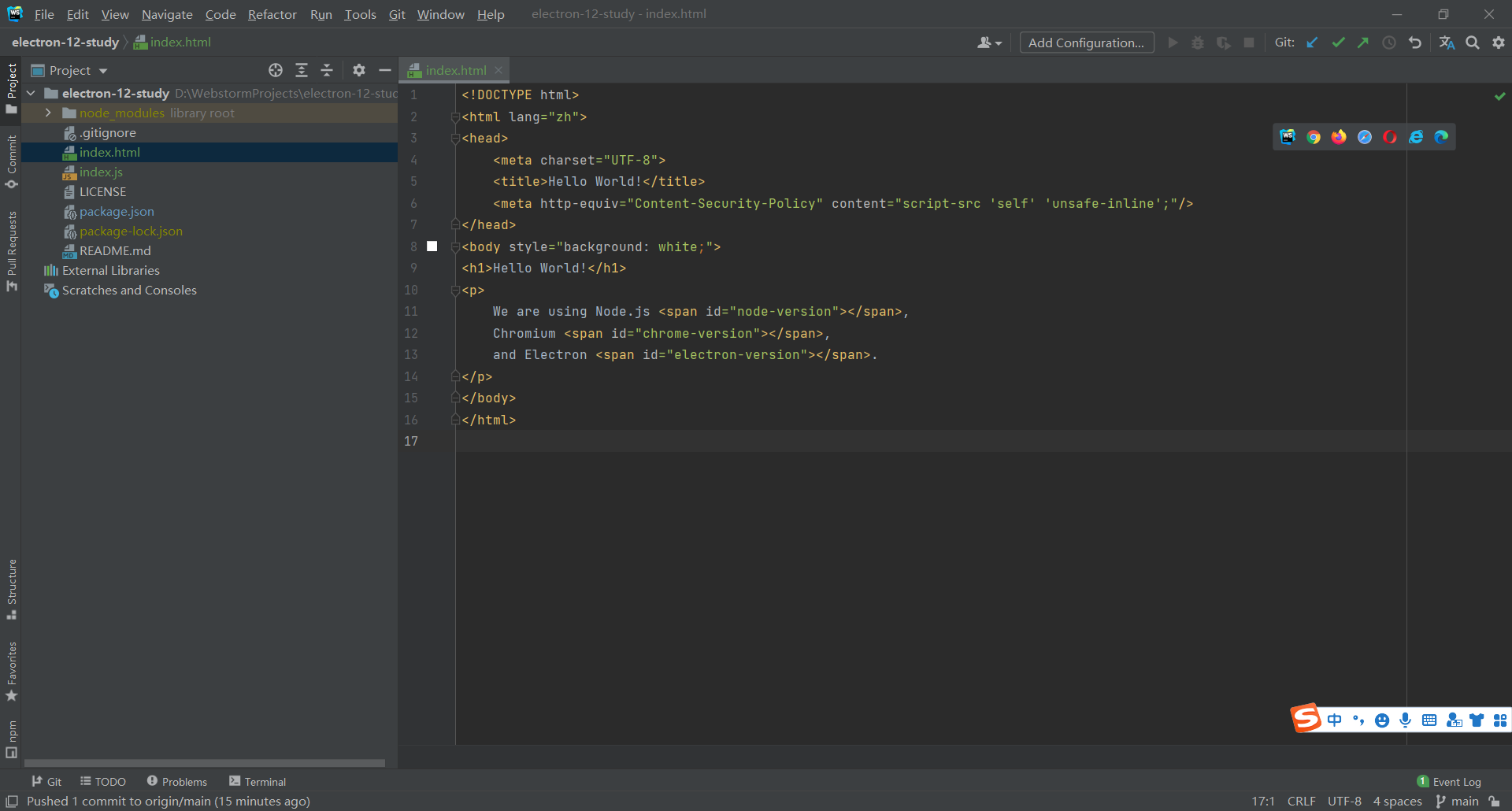The width and height of the screenshot is (1512, 811).
Task: Open the Refactor menu
Action: (x=272, y=14)
